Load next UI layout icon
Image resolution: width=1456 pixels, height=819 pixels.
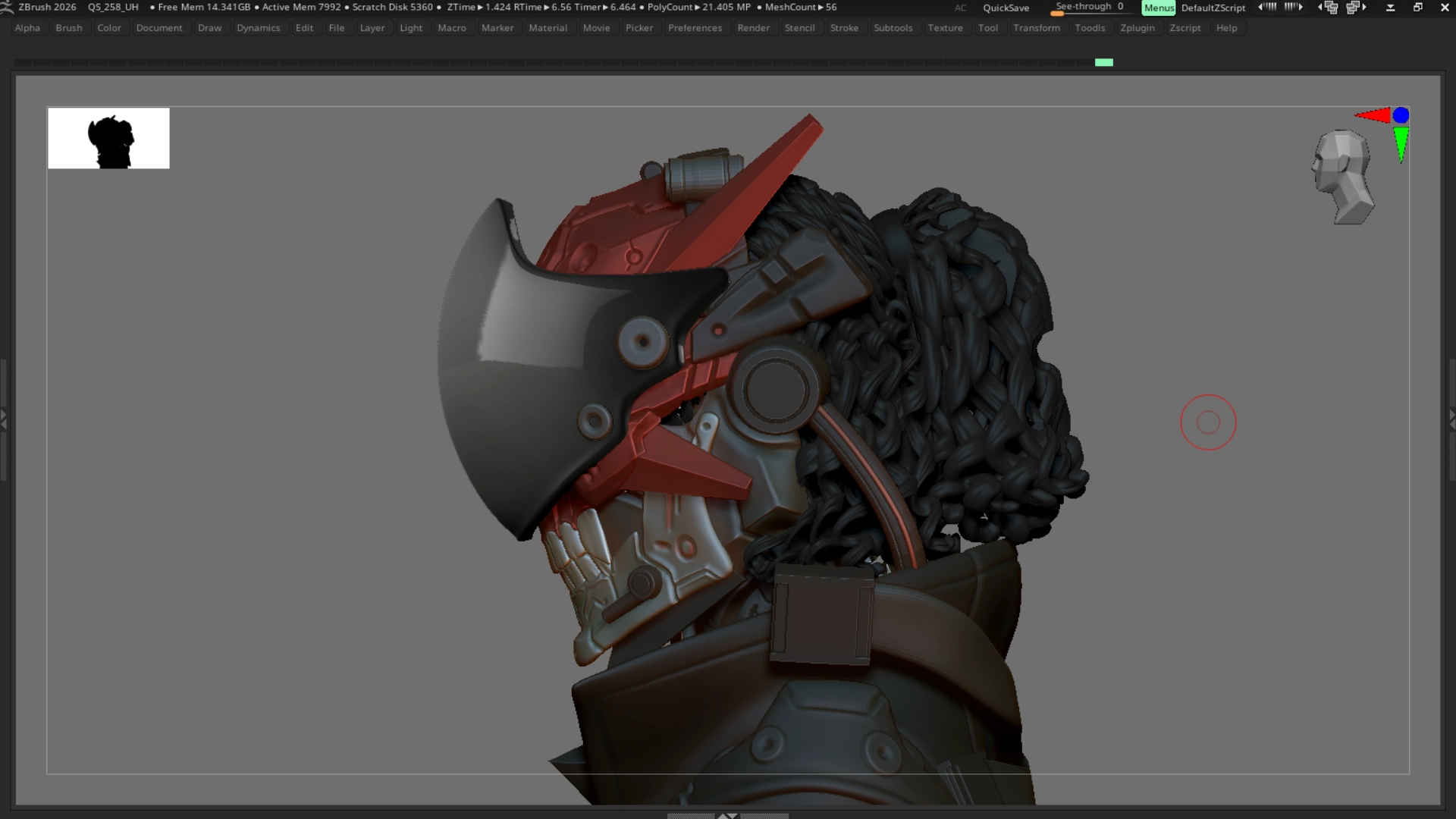tap(1356, 8)
